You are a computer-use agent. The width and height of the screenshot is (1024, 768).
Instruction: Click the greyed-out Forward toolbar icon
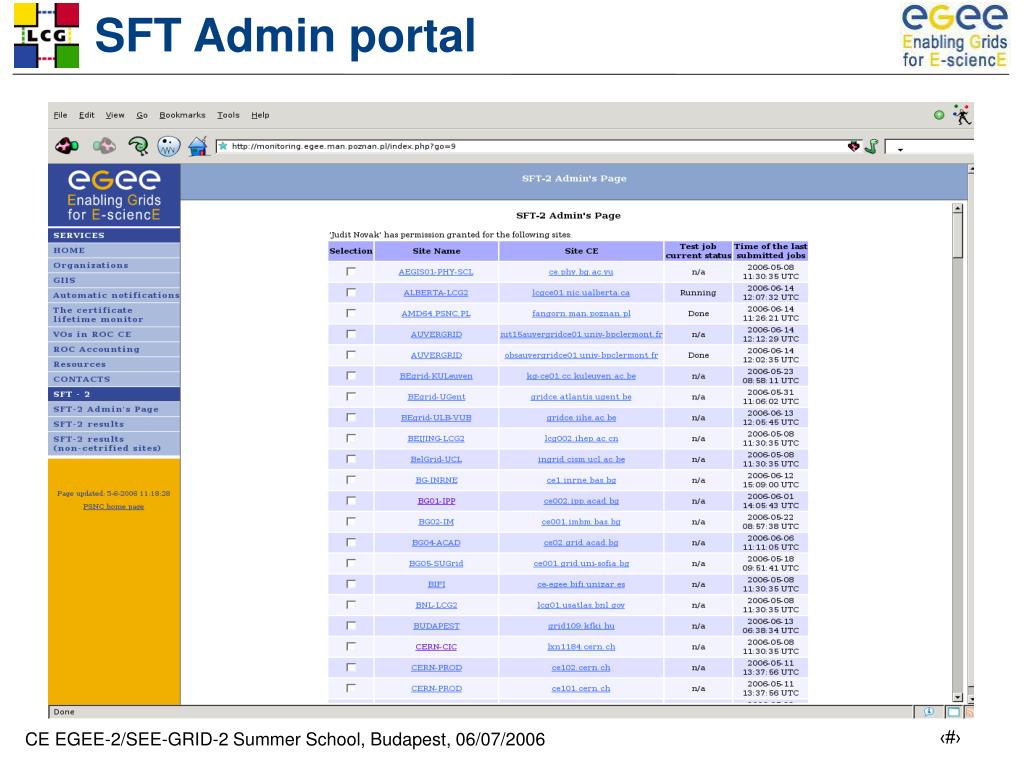point(104,146)
